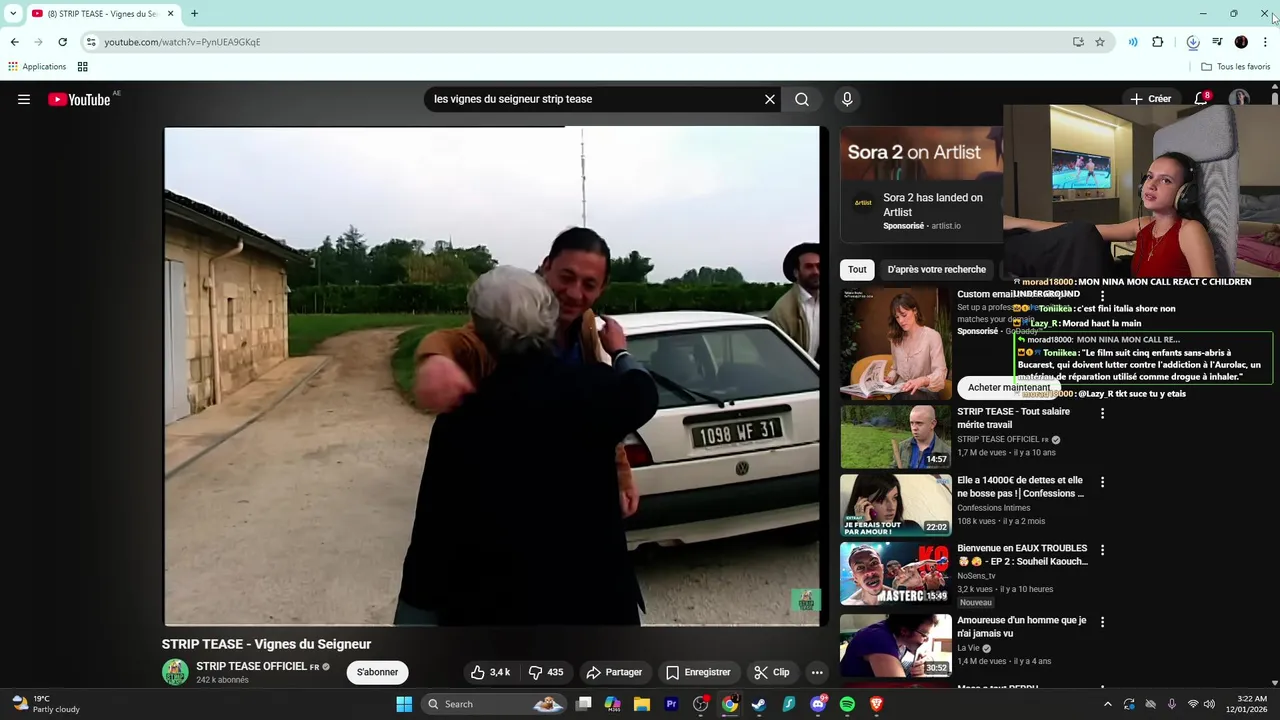Click inside the YouTube search field
Screen dimensions: 1280x720
pyautogui.click(x=595, y=99)
